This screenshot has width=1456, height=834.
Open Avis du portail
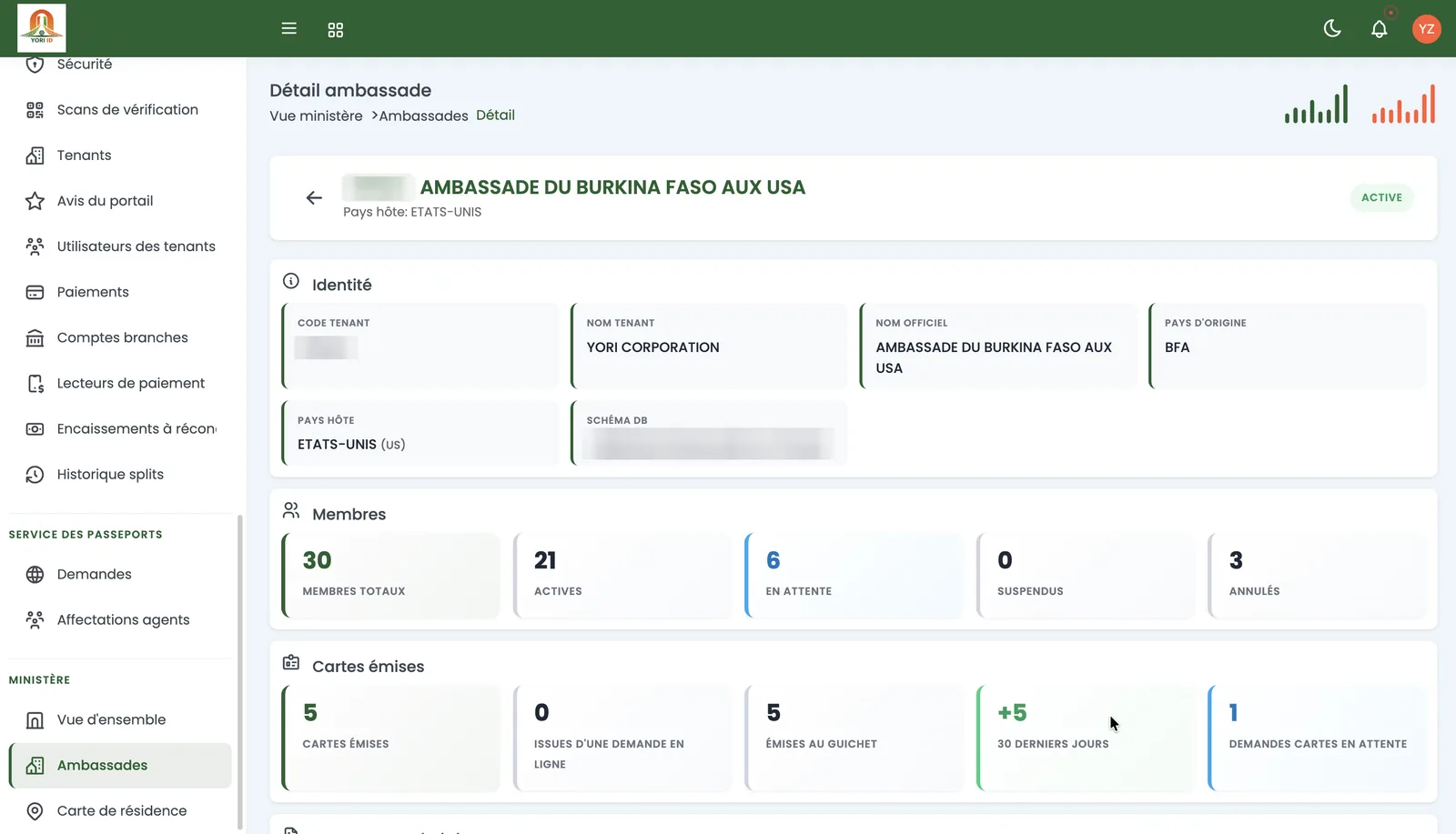pyautogui.click(x=120, y=201)
